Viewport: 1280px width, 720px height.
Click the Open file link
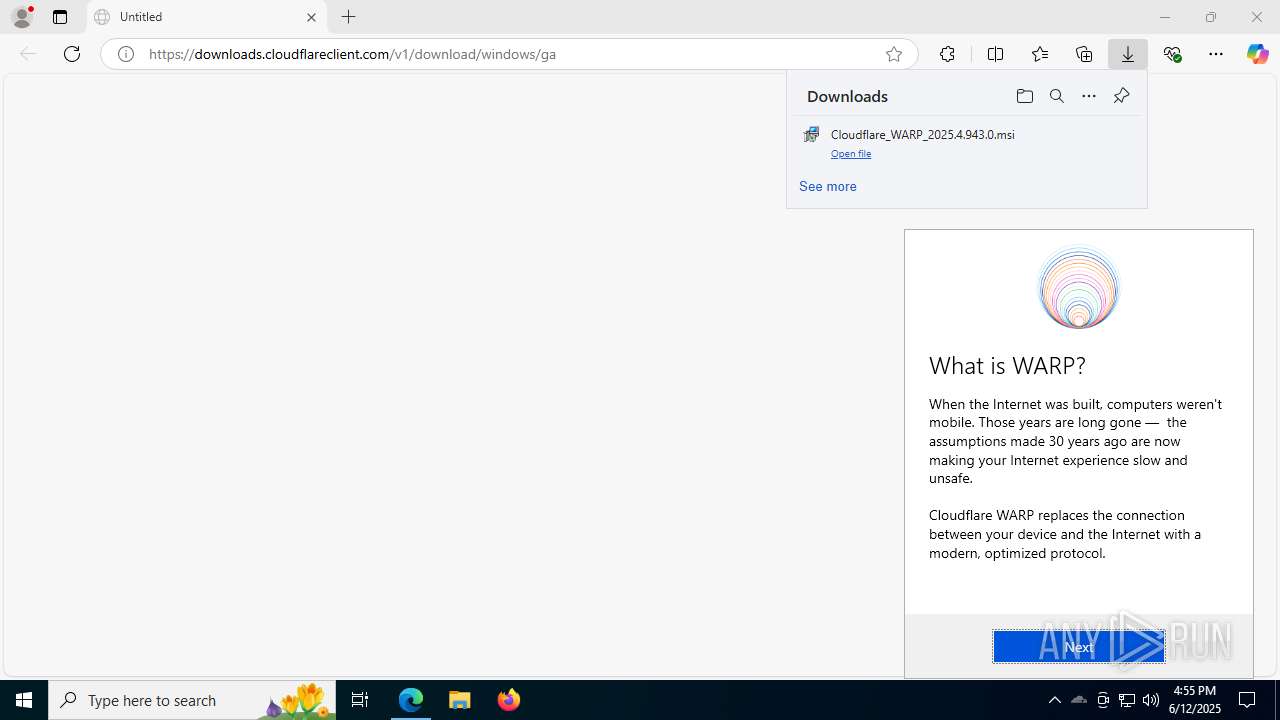click(851, 154)
